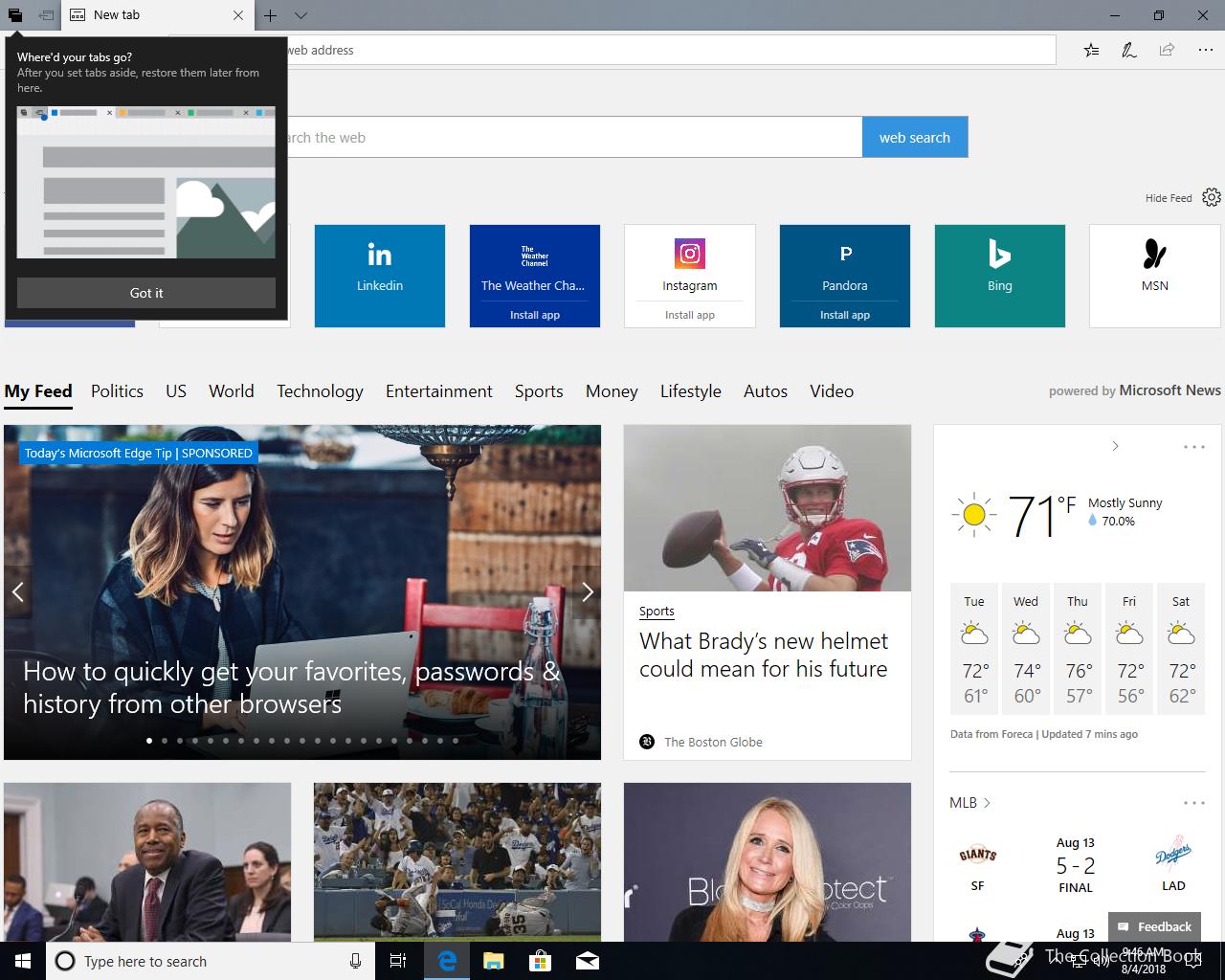Click the web address bar
Viewport: 1225px width, 980px height.
pyautogui.click(x=670, y=50)
